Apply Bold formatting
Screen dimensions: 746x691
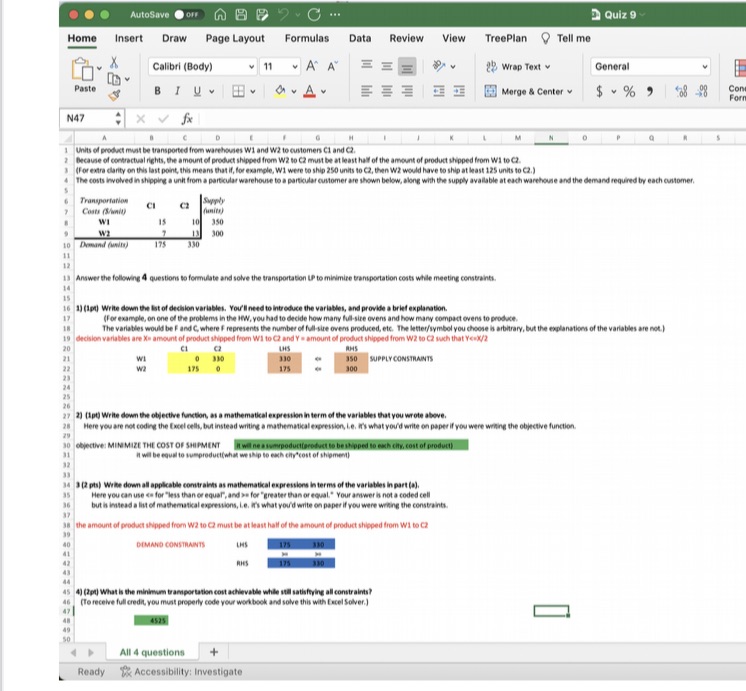(157, 91)
